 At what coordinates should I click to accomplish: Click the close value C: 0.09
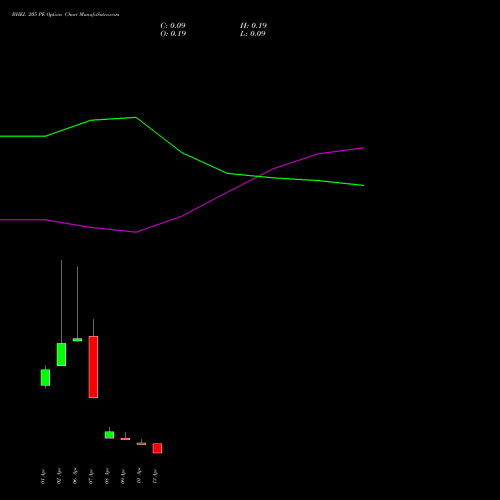173,26
